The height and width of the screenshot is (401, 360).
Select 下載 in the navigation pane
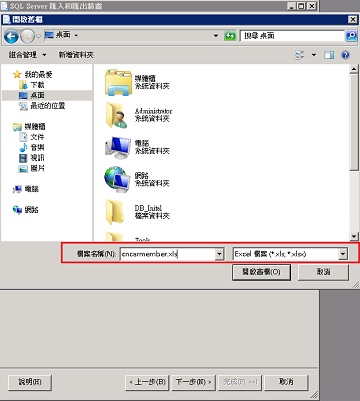37,85
